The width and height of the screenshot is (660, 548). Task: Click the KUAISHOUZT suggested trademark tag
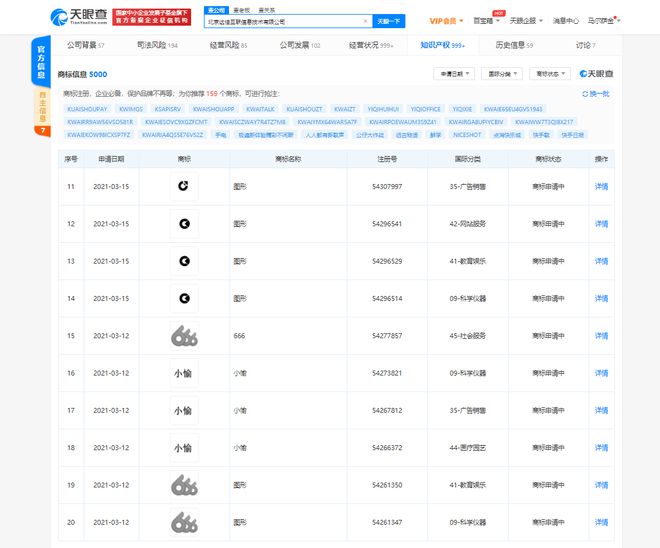(x=304, y=109)
